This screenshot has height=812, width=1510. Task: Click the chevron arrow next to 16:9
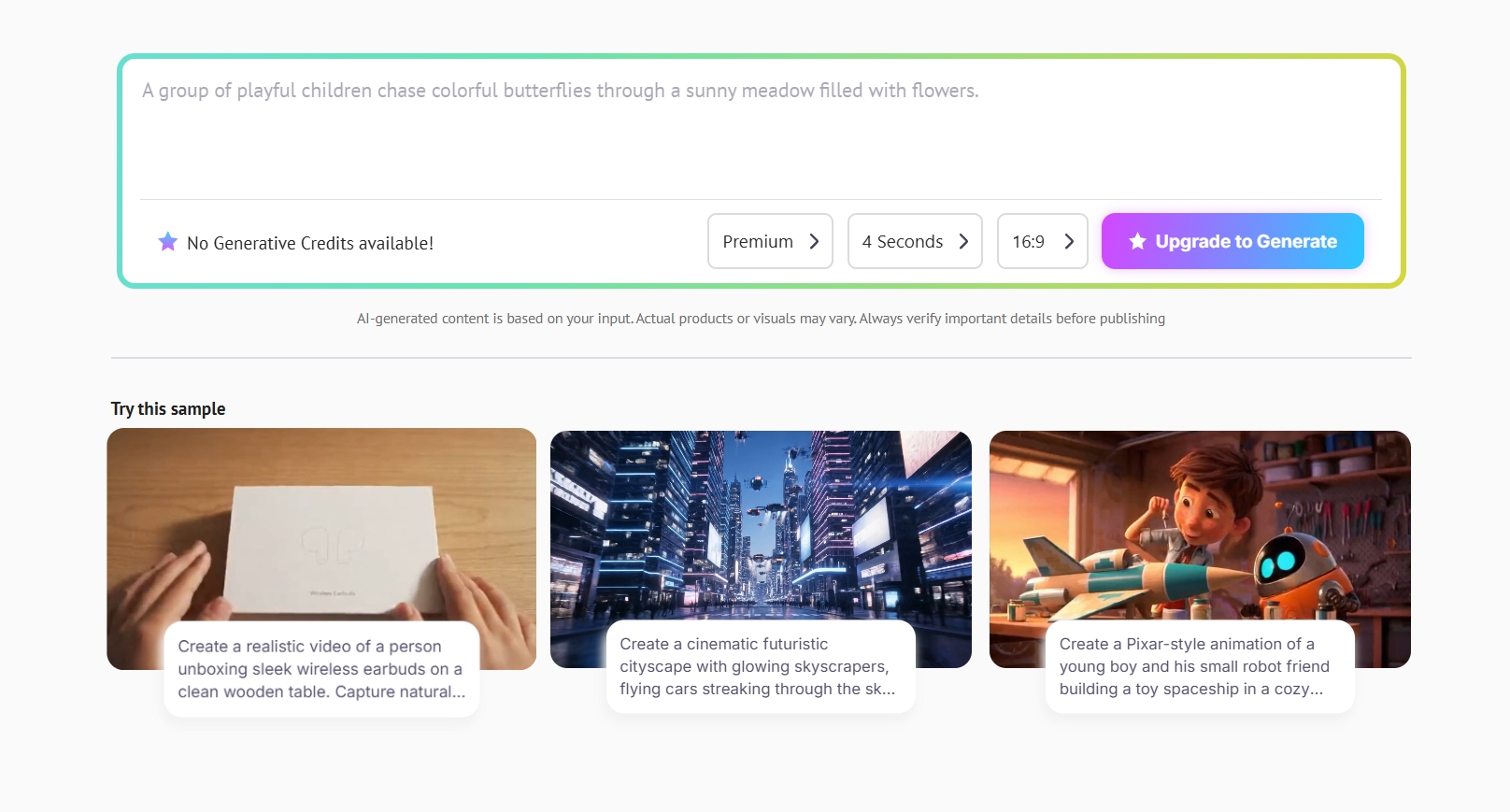coord(1069,241)
